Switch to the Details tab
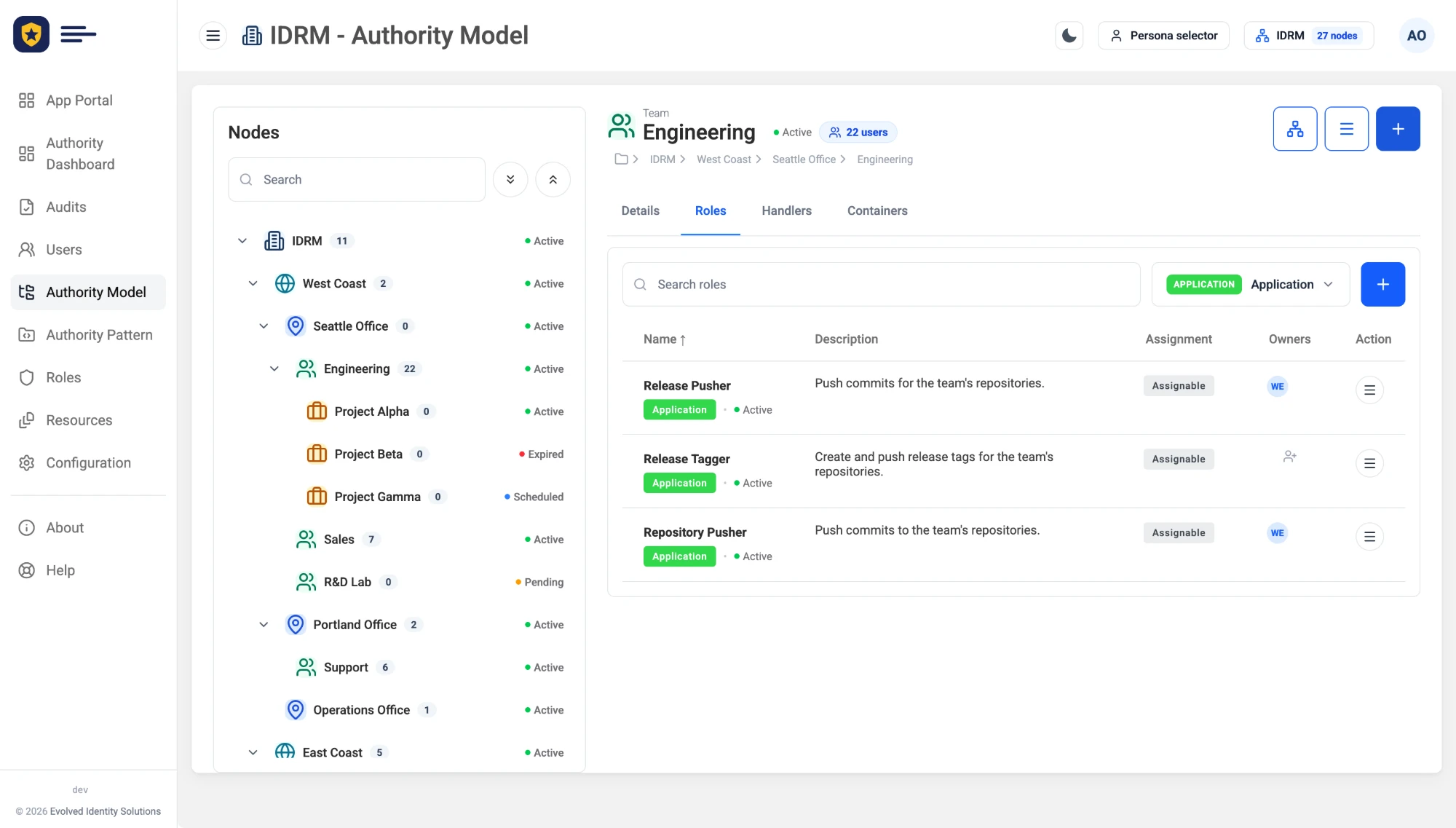The image size is (1456, 828). (640, 210)
